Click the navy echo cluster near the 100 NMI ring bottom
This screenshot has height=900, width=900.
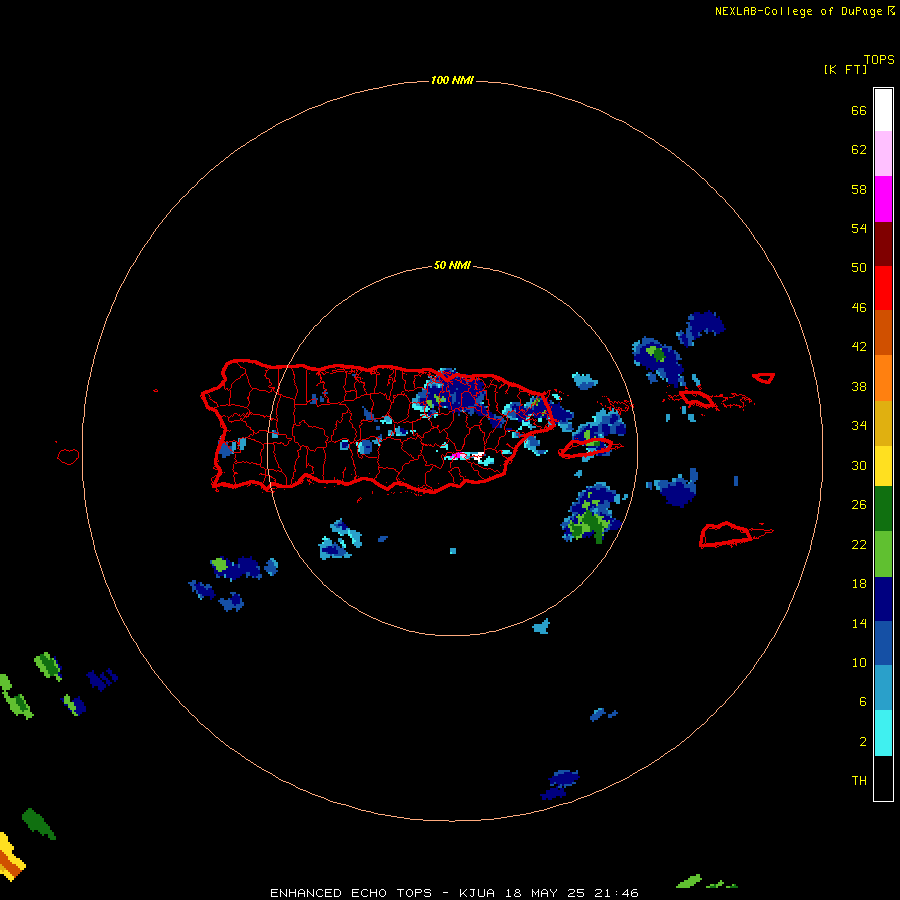point(561,785)
